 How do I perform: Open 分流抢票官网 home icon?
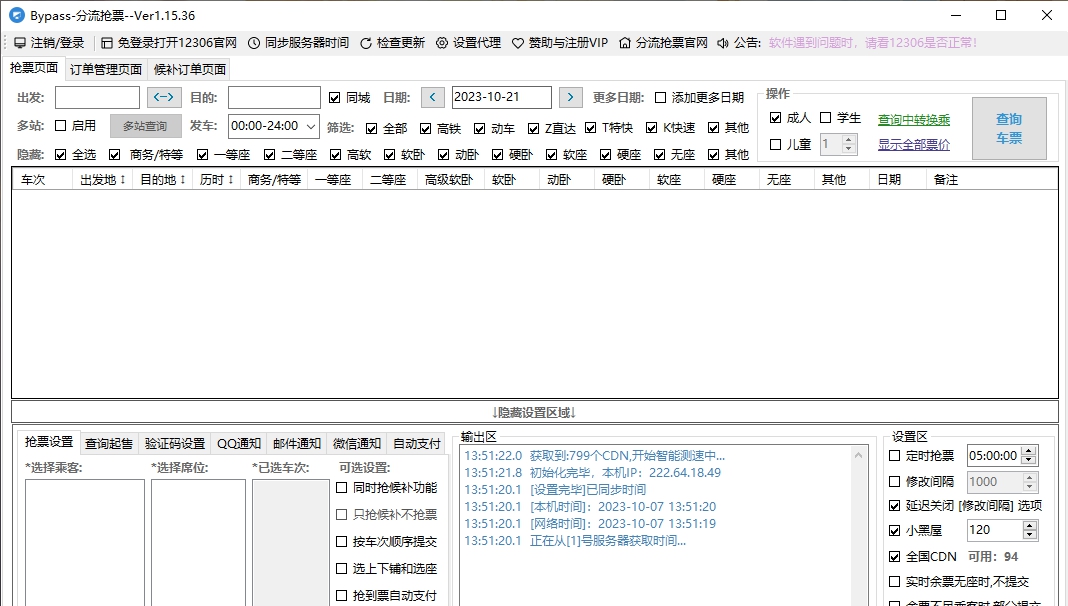[625, 43]
